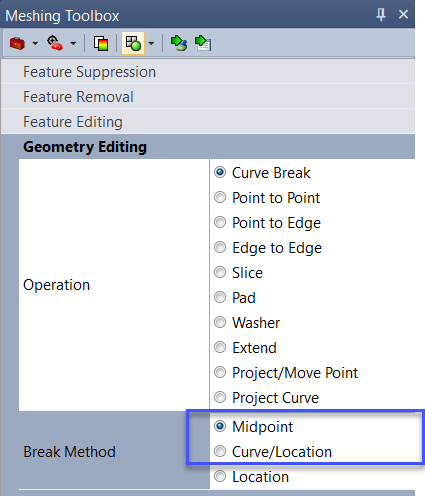Open dropdown arrow beside remesh mode icon
Screen dimensions: 425x496
pyautogui.click(x=151, y=43)
